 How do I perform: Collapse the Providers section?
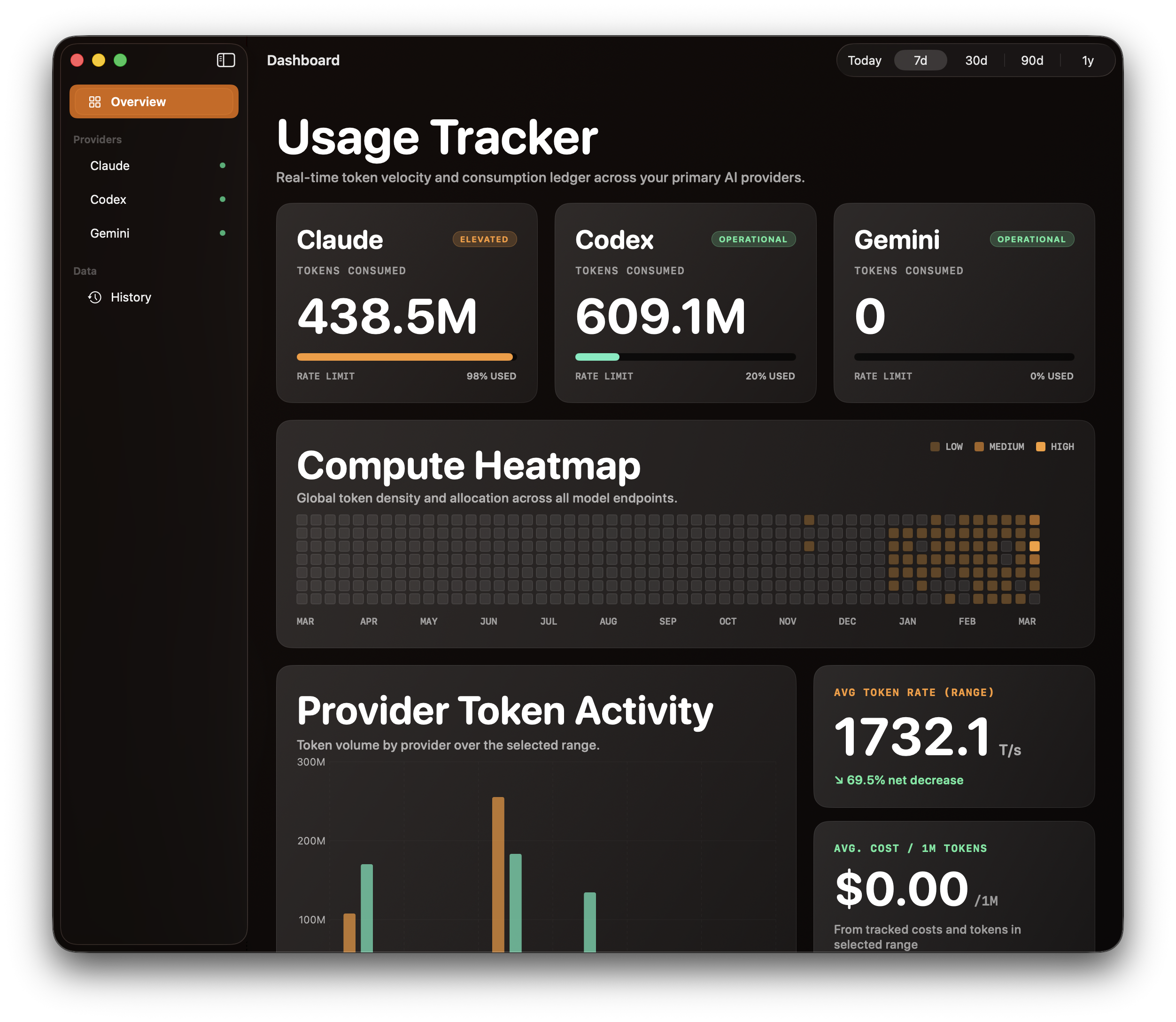click(97, 139)
